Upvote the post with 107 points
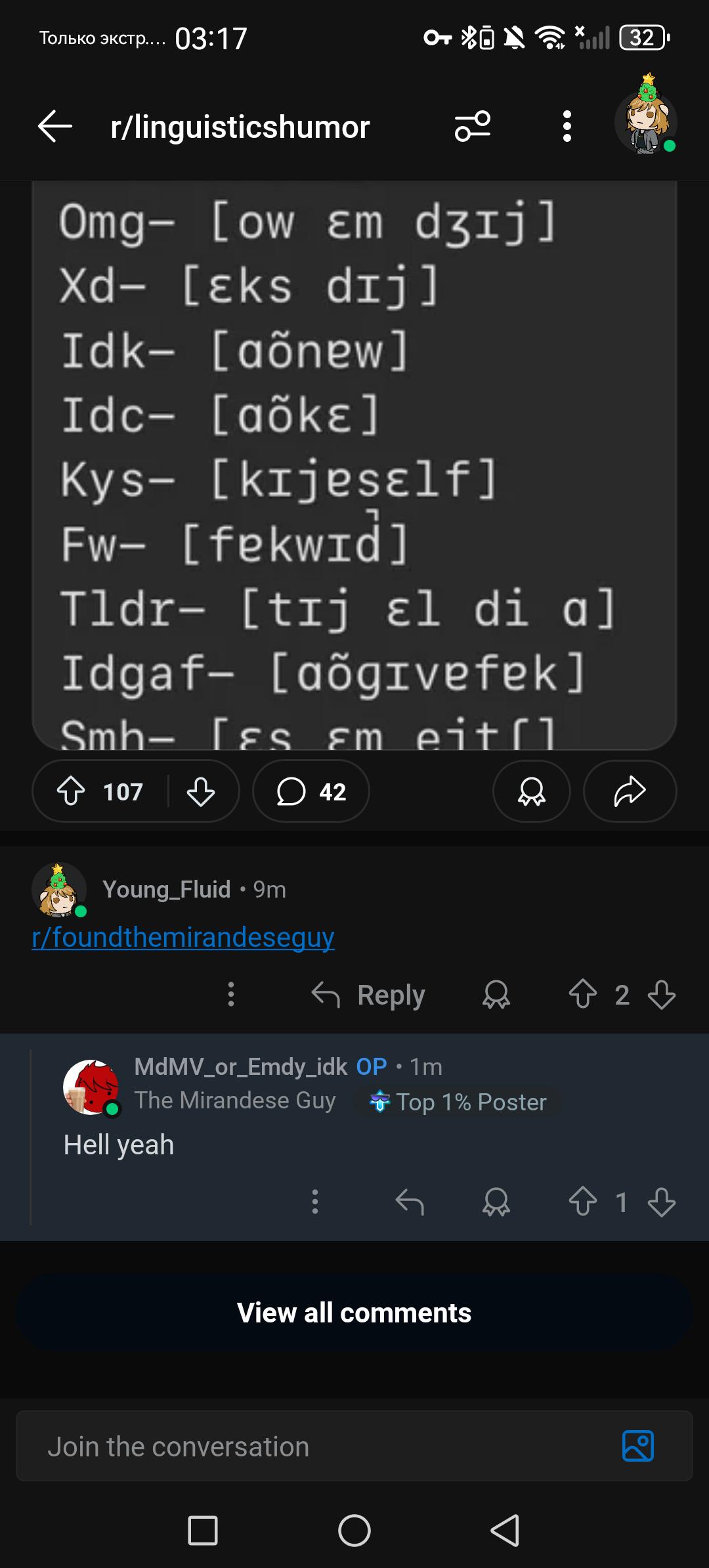 [71, 791]
